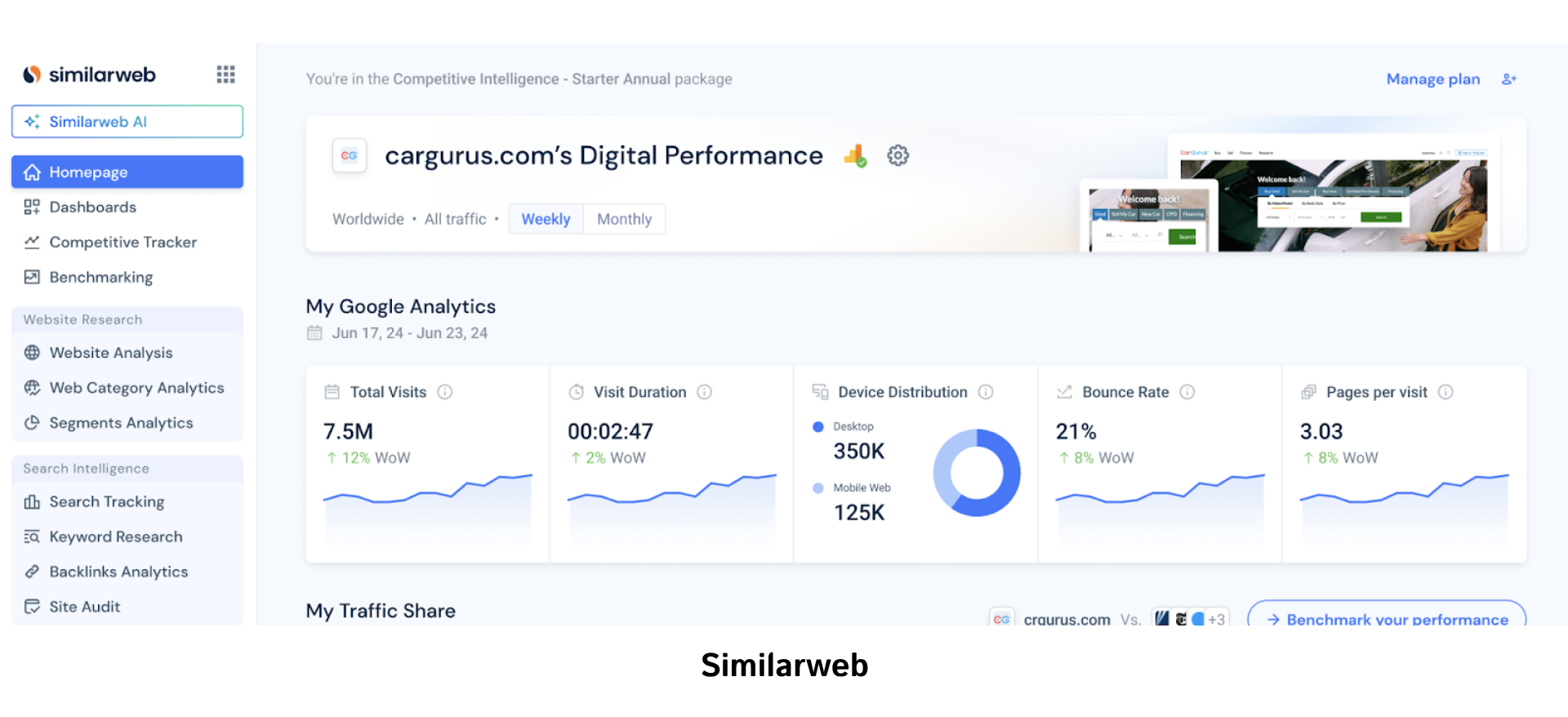1568x717 pixels.
Task: Click the cargurus website preview thumbnail
Action: click(1289, 194)
